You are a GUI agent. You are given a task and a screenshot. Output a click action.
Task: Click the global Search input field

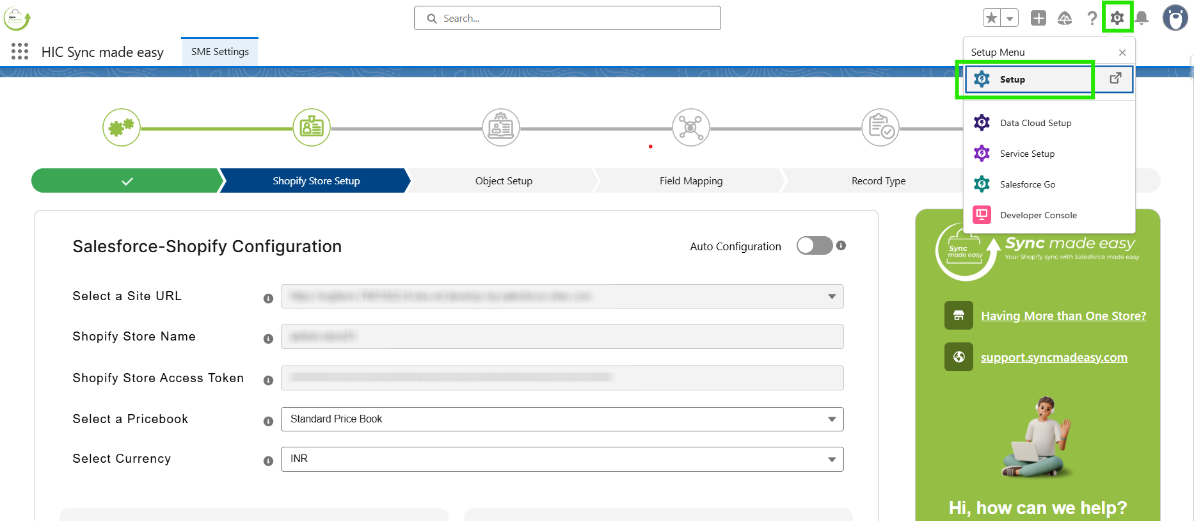pos(568,18)
